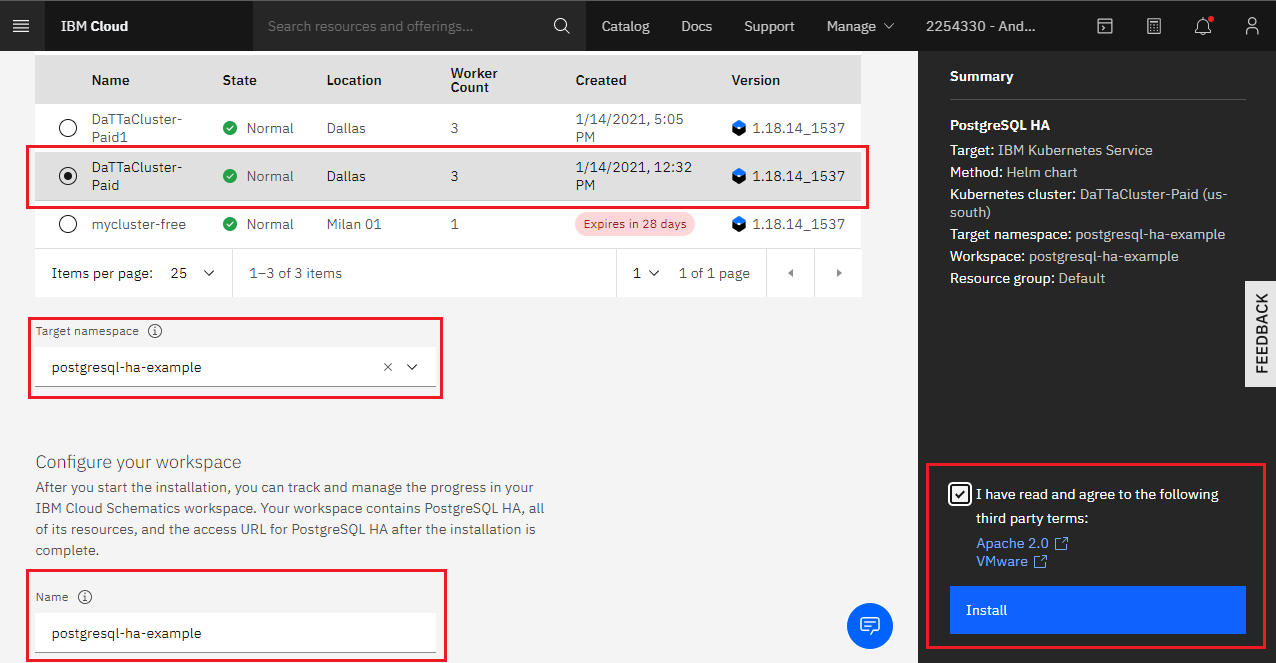Sort by the Location column header

tap(354, 80)
